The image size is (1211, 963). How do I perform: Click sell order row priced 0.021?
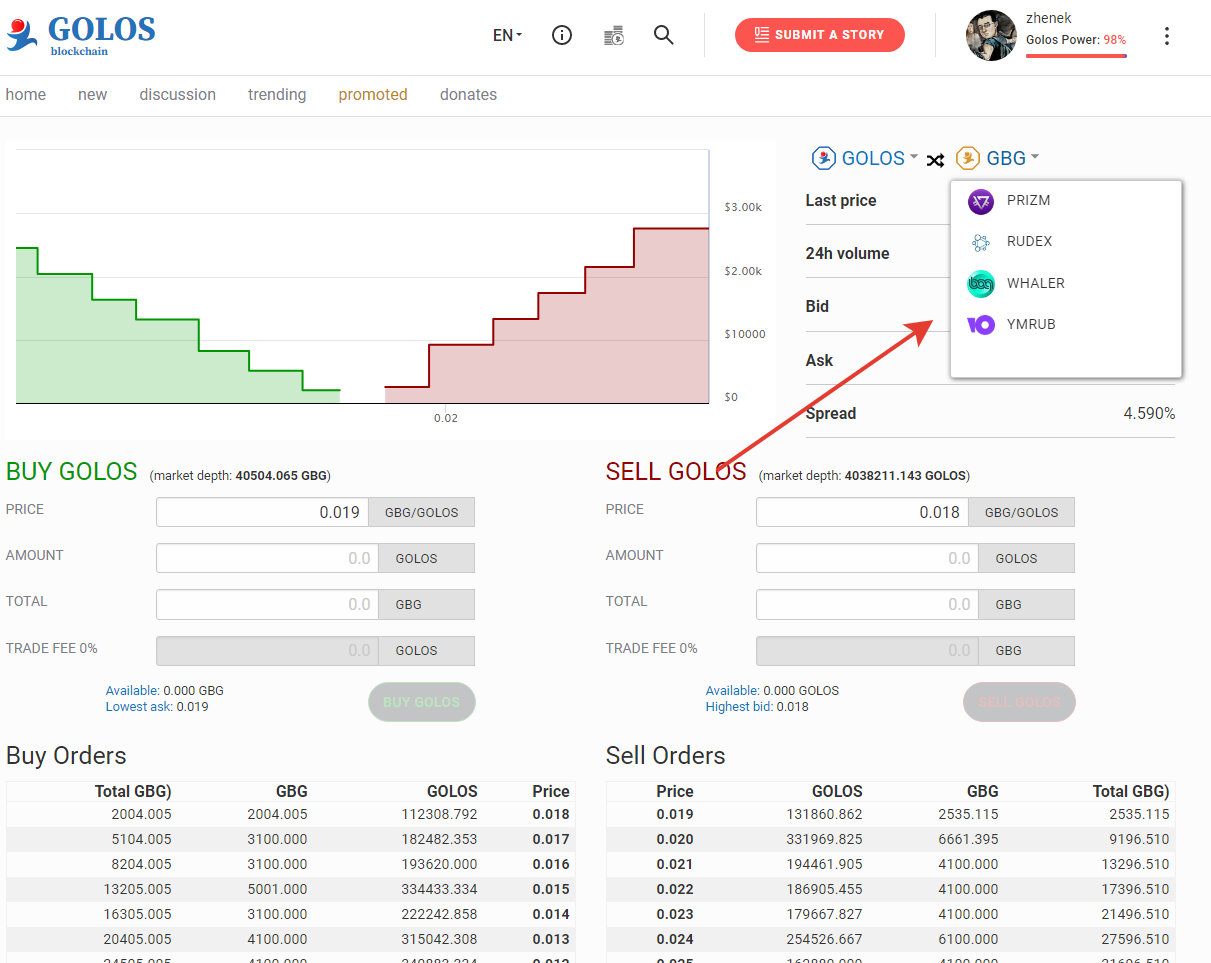890,864
